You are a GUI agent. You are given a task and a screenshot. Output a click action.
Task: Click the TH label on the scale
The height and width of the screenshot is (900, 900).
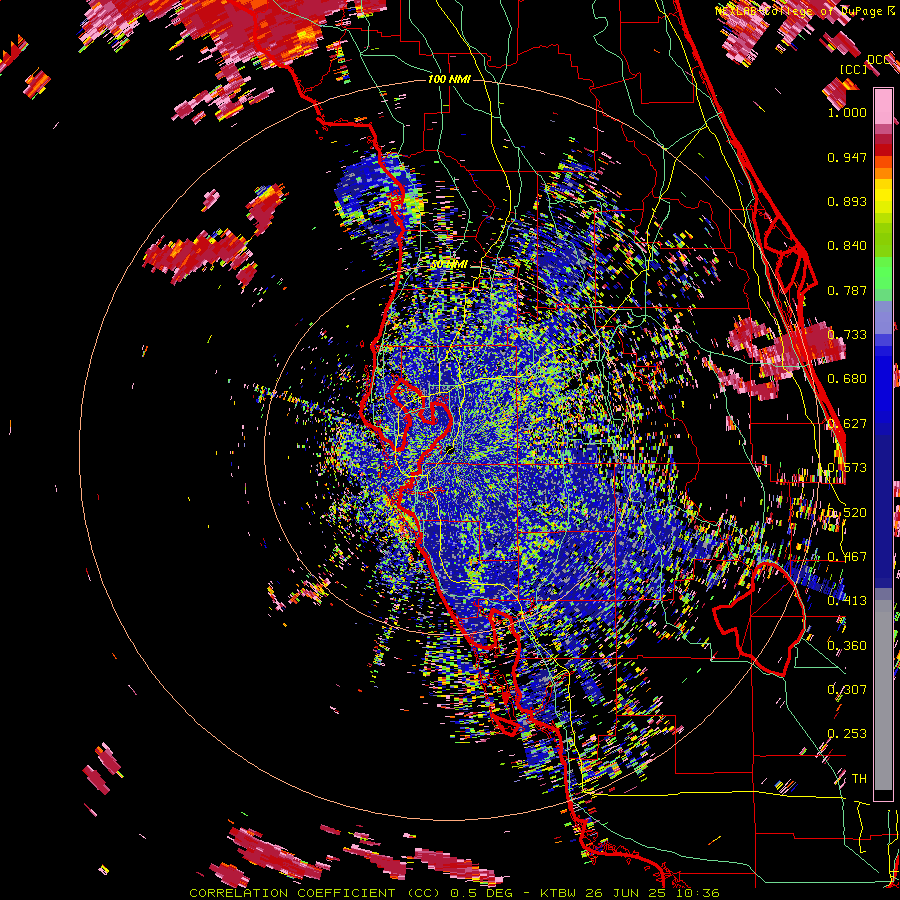859,778
